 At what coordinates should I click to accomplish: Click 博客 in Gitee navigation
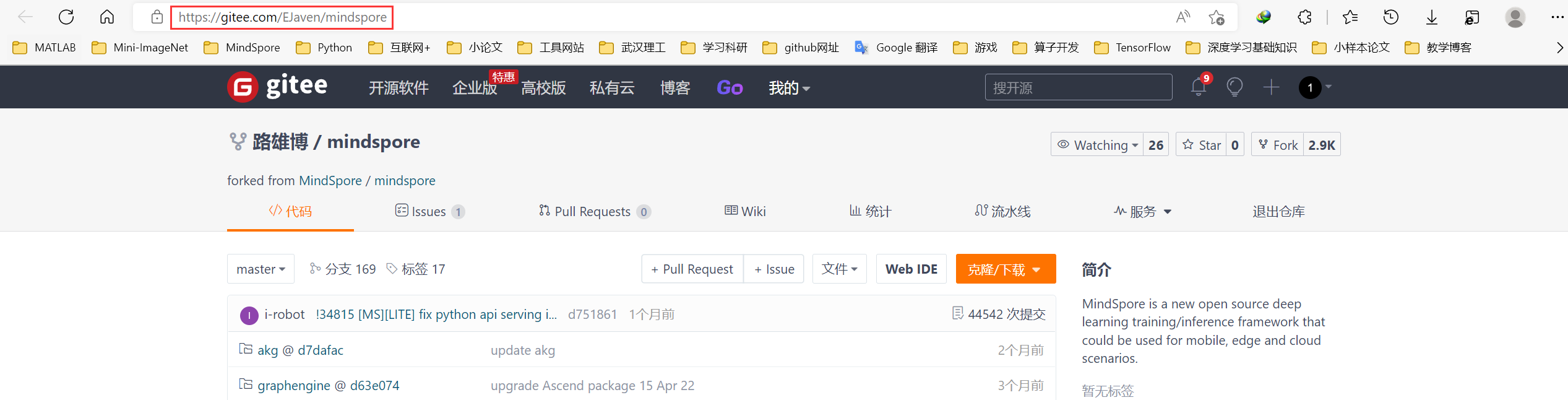tap(675, 88)
